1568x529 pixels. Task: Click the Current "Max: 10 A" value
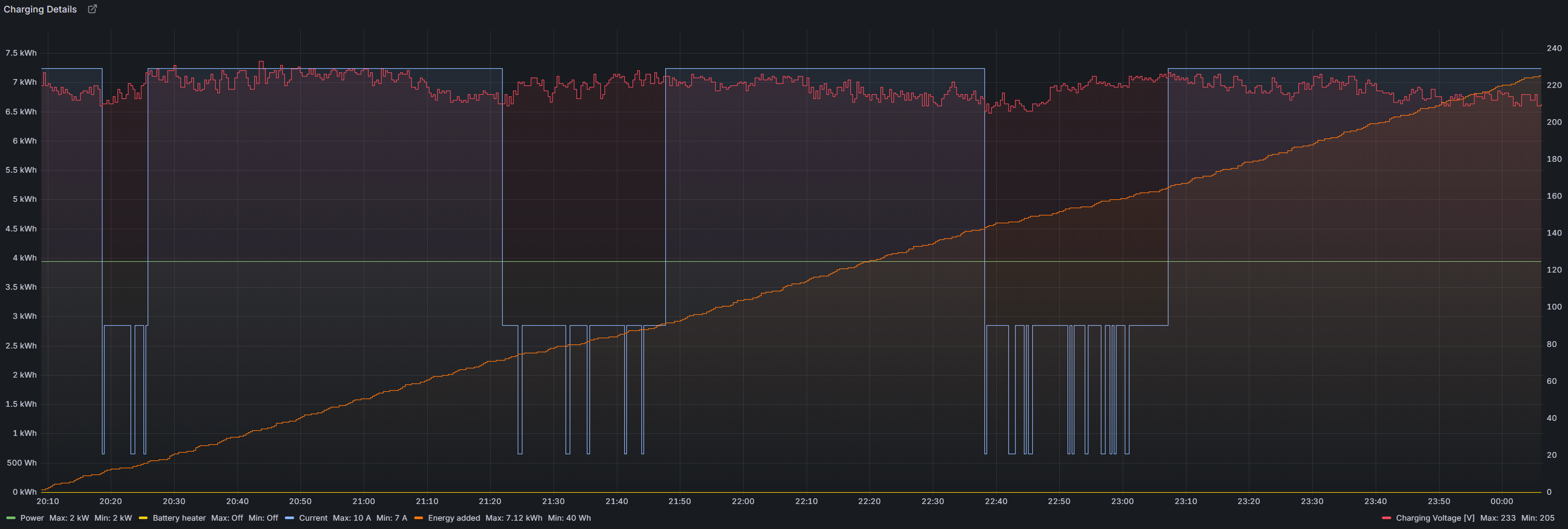[352, 518]
